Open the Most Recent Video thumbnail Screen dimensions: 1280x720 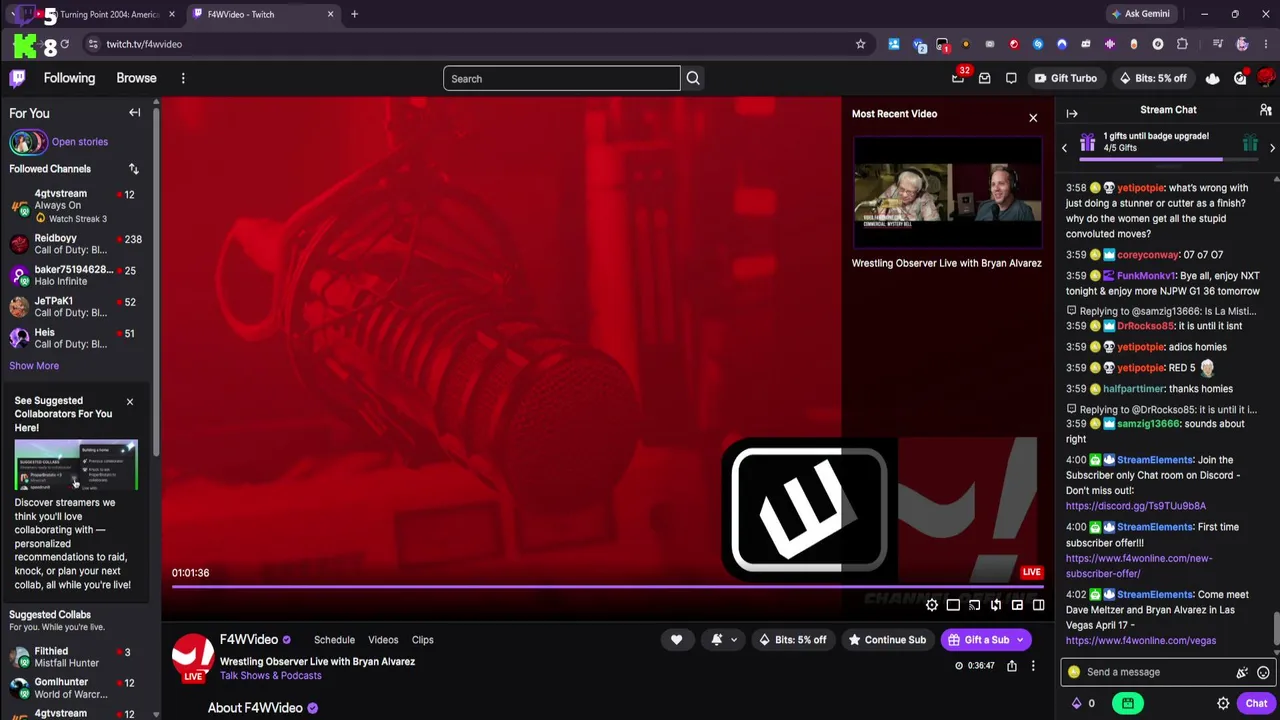click(x=948, y=194)
